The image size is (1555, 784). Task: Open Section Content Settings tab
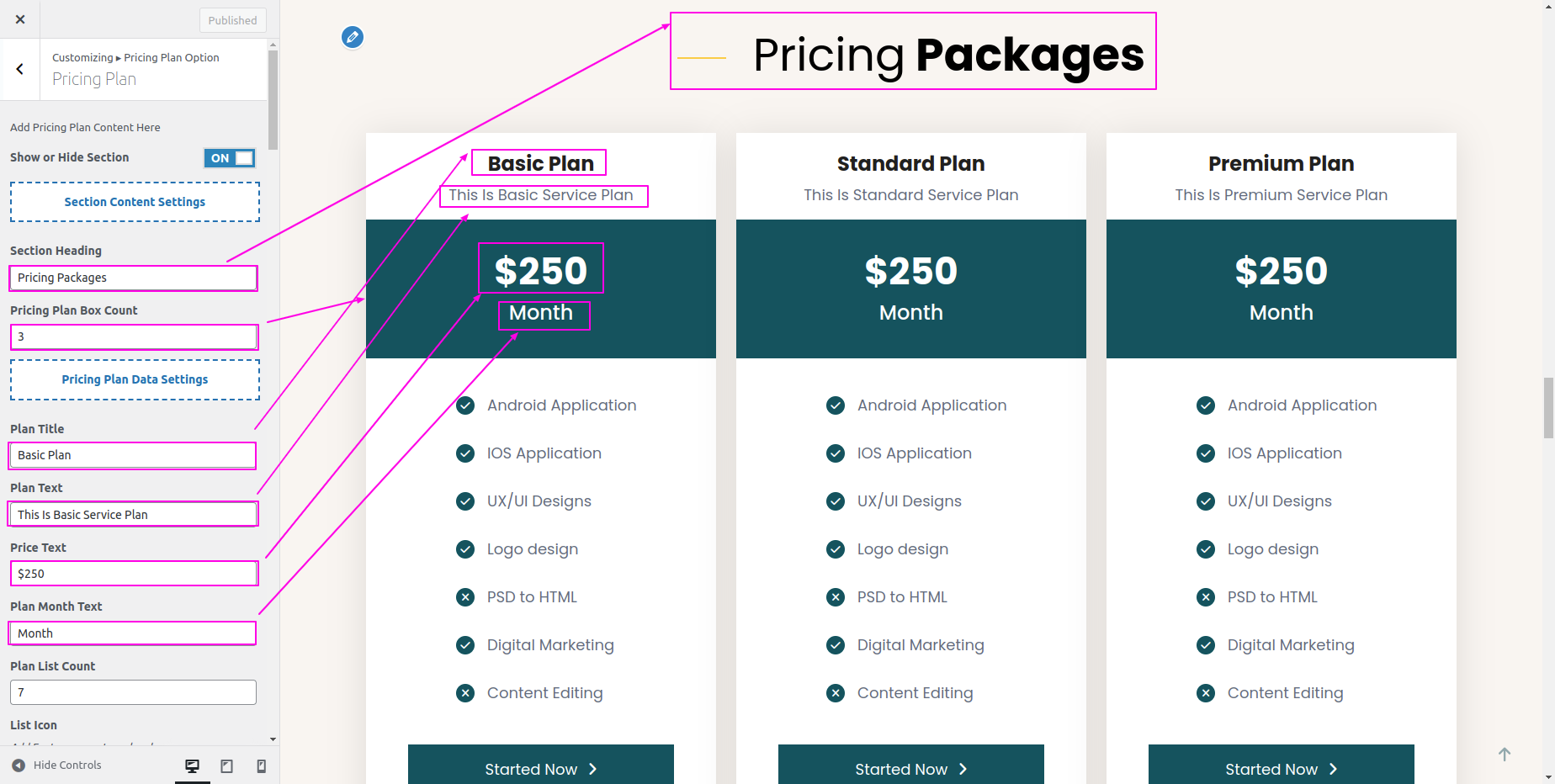(x=135, y=202)
